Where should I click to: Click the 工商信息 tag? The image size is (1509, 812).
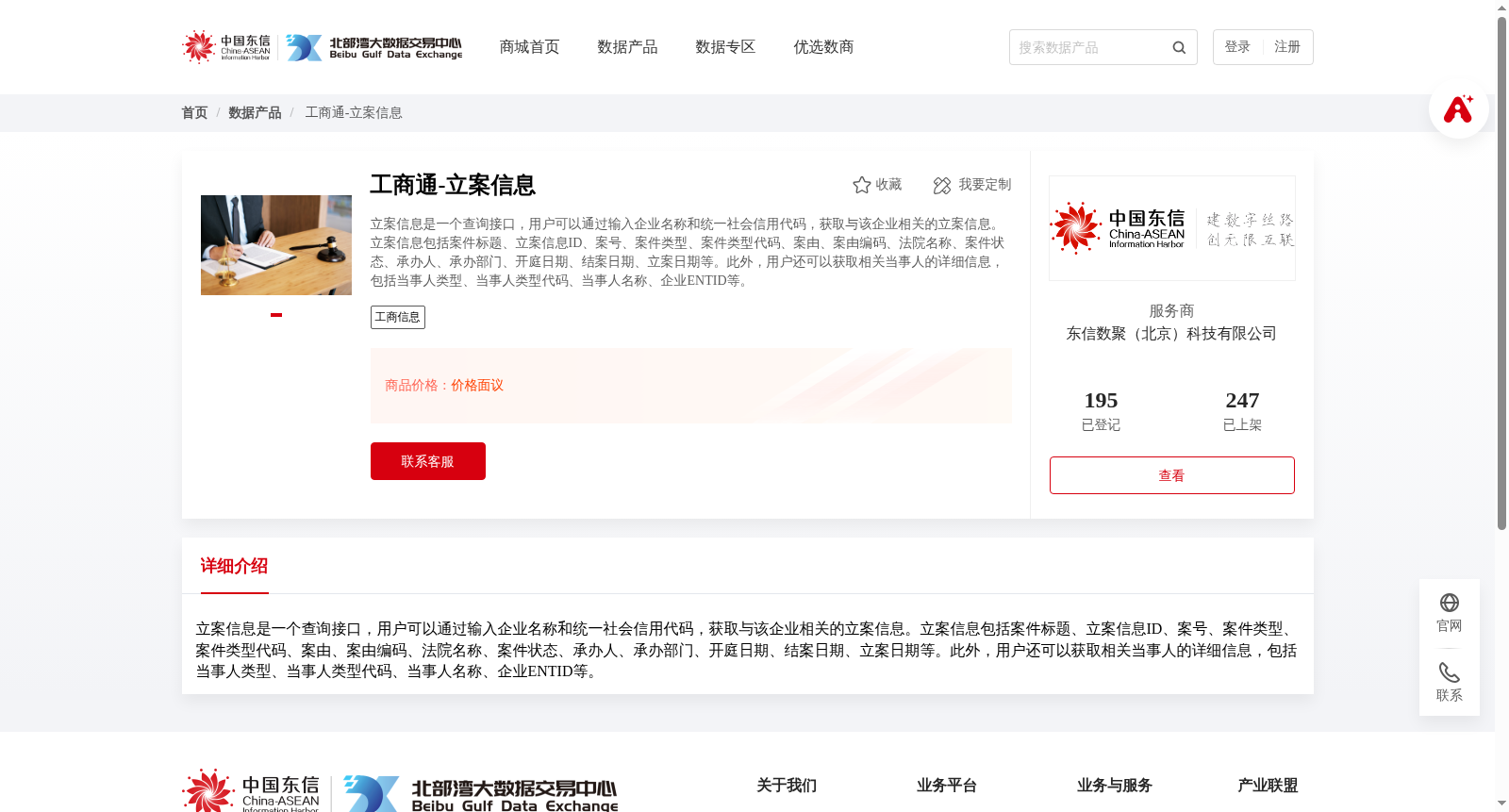coord(398,317)
